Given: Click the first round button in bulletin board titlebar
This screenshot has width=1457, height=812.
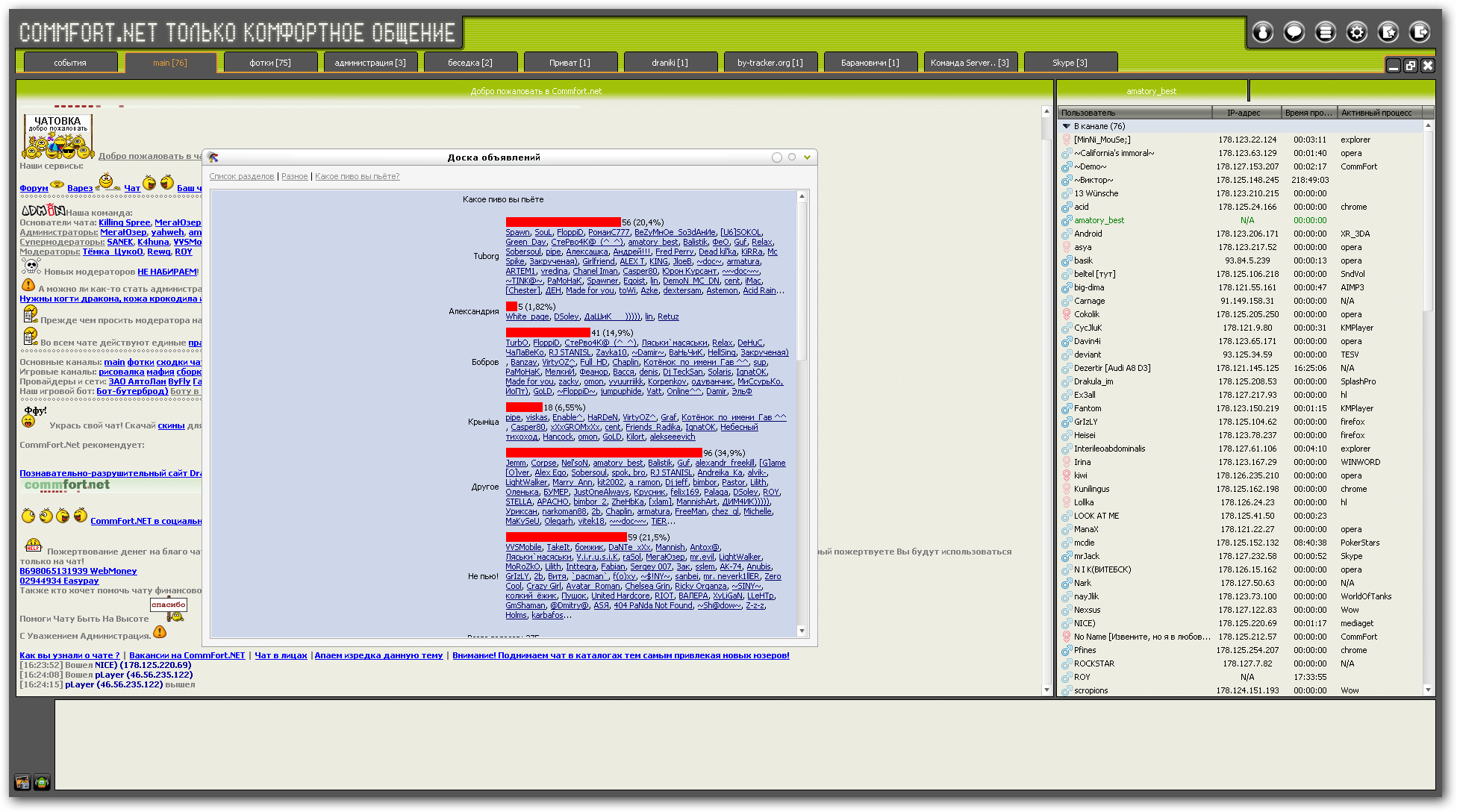Looking at the screenshot, I should [x=777, y=157].
